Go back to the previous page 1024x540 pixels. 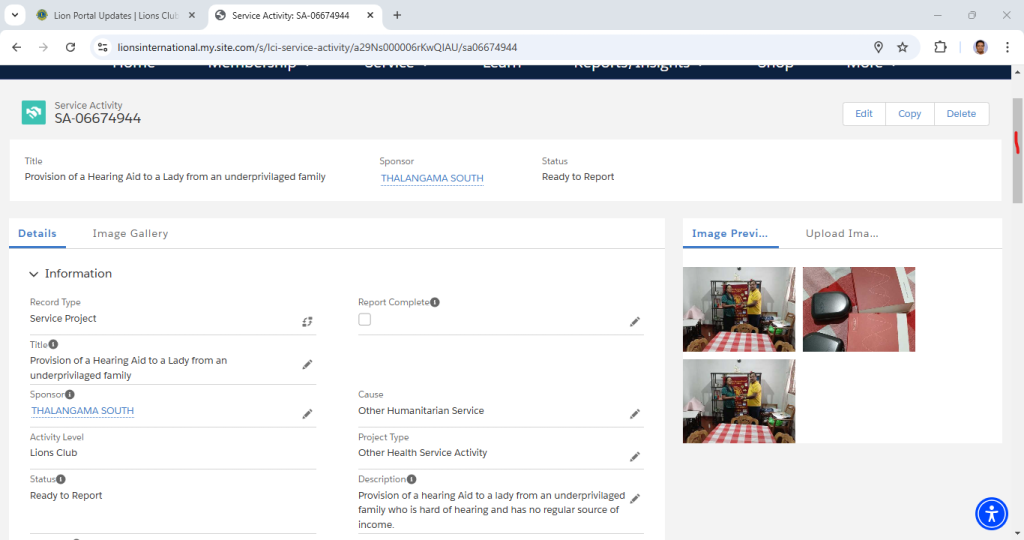(17, 47)
